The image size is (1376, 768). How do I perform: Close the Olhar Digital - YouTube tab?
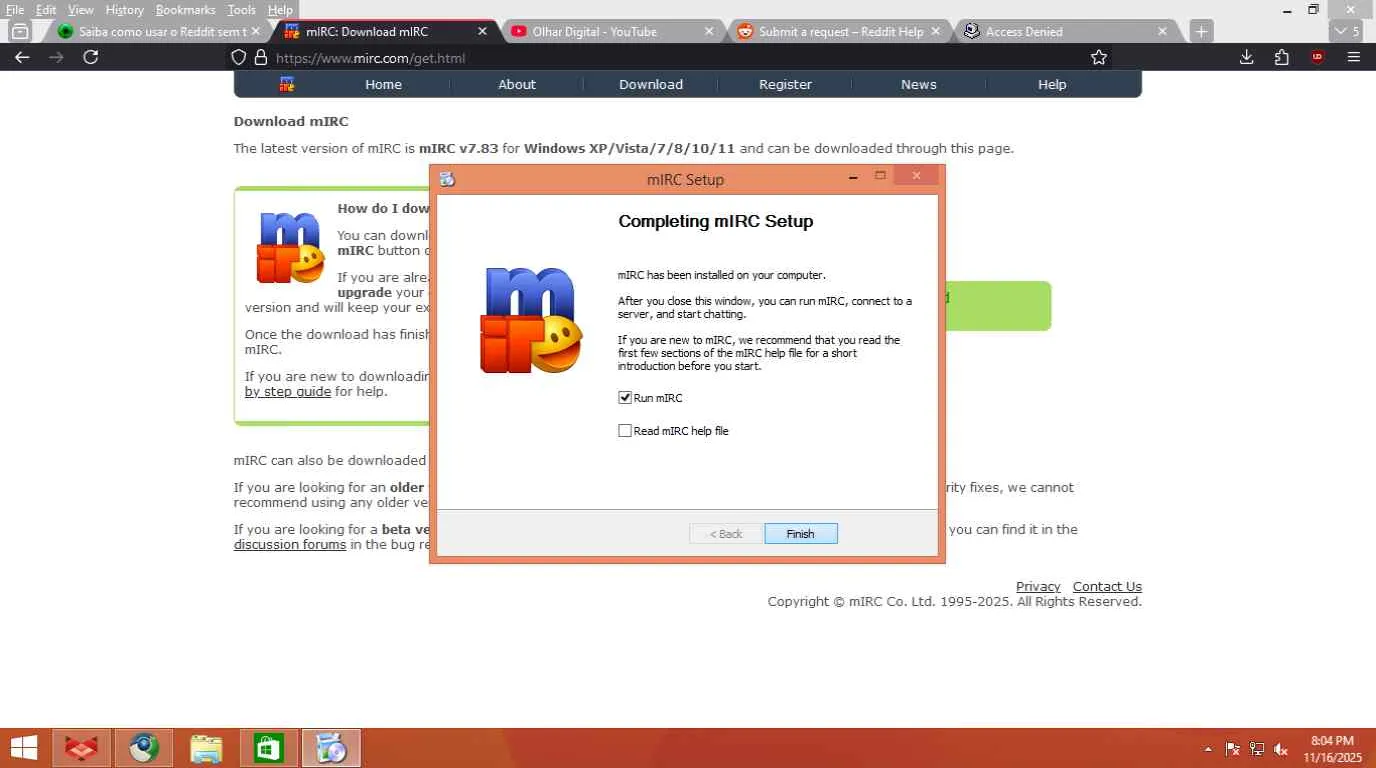(709, 31)
